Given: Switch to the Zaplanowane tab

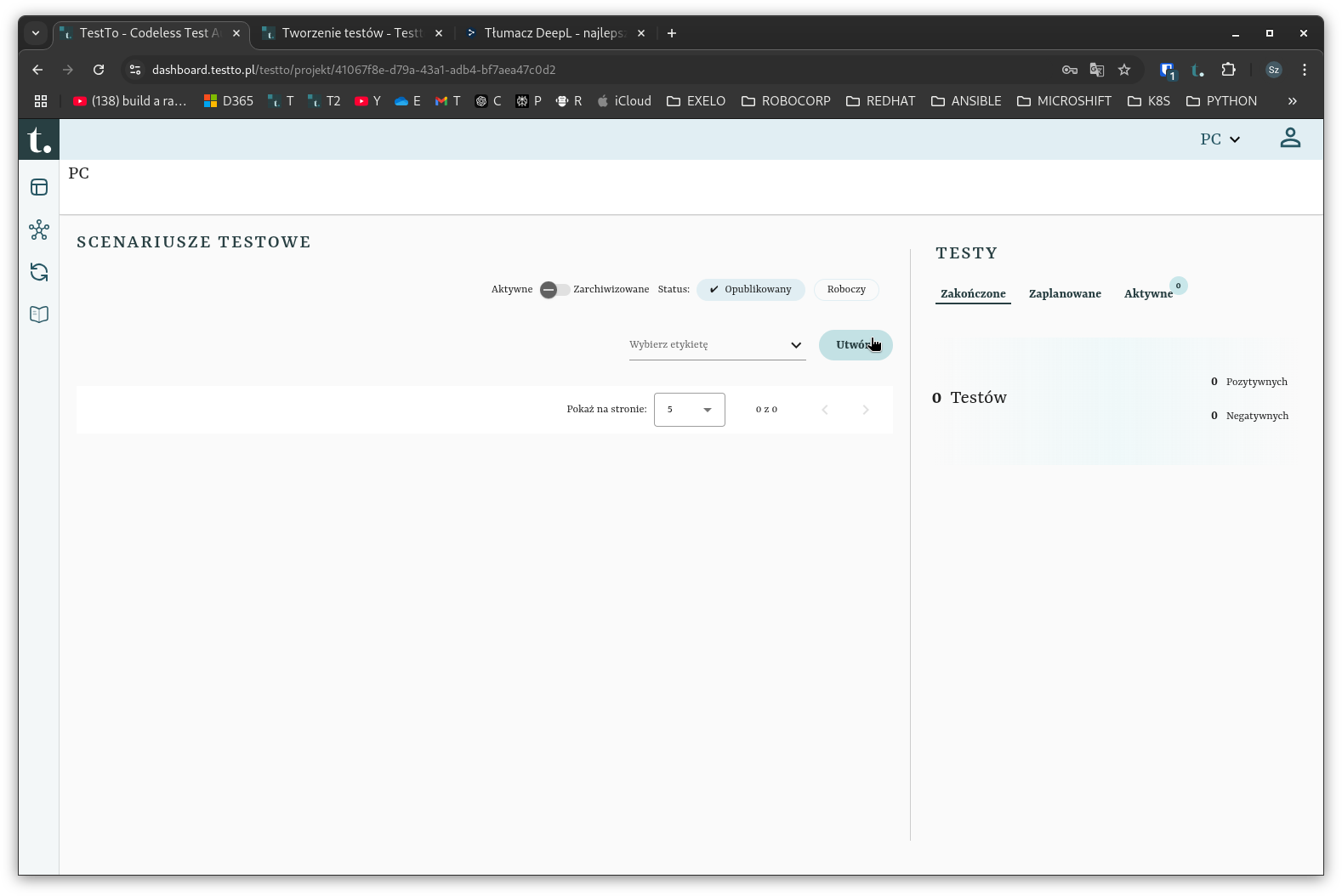Looking at the screenshot, I should click(1065, 294).
